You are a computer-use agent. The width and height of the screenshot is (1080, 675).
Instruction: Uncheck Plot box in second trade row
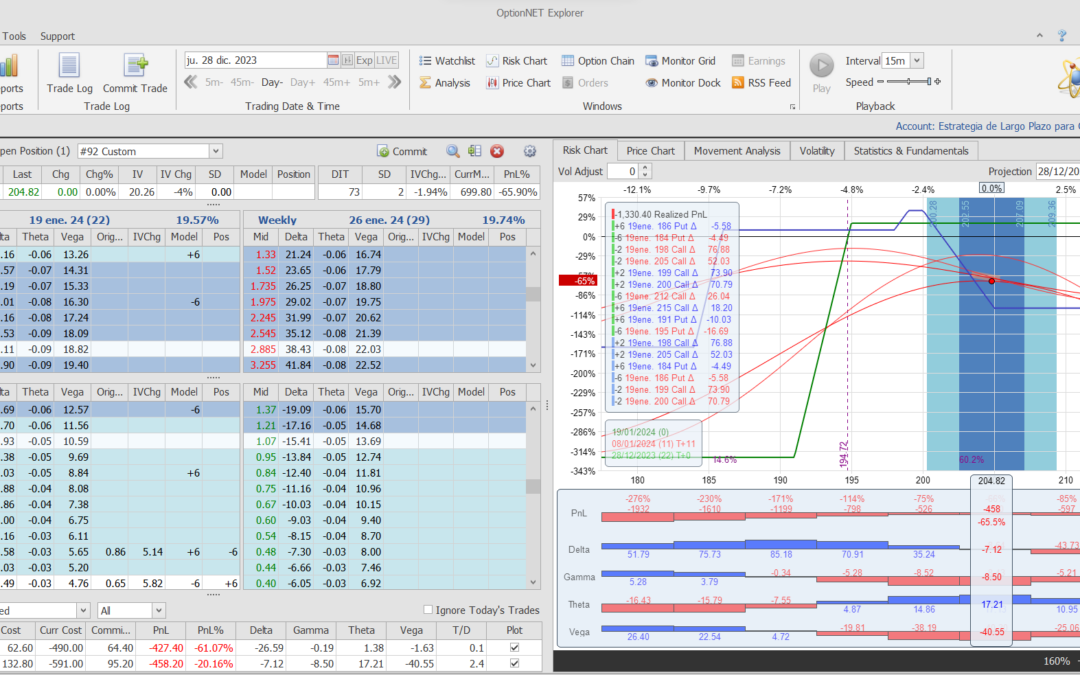tap(514, 663)
